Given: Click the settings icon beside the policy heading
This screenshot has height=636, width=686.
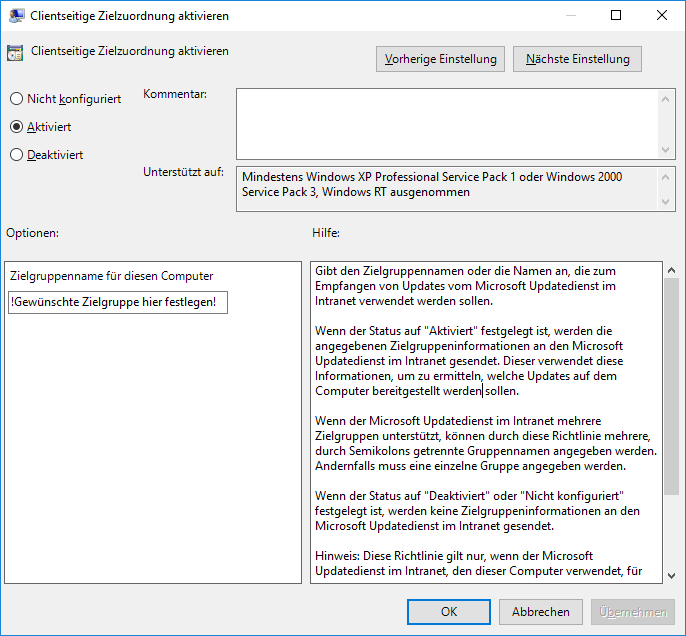Looking at the screenshot, I should pos(16,53).
